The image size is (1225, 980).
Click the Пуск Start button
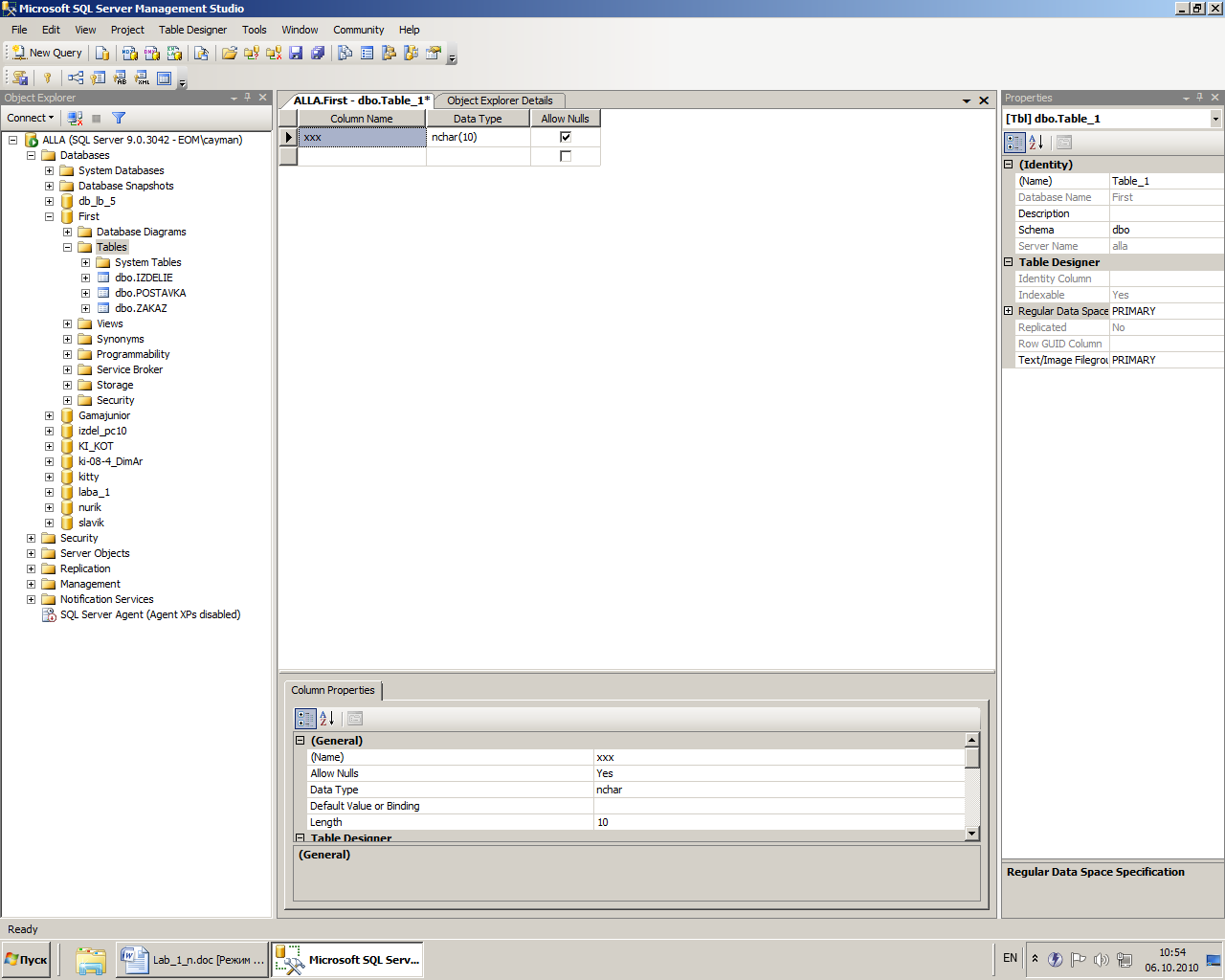coord(27,959)
